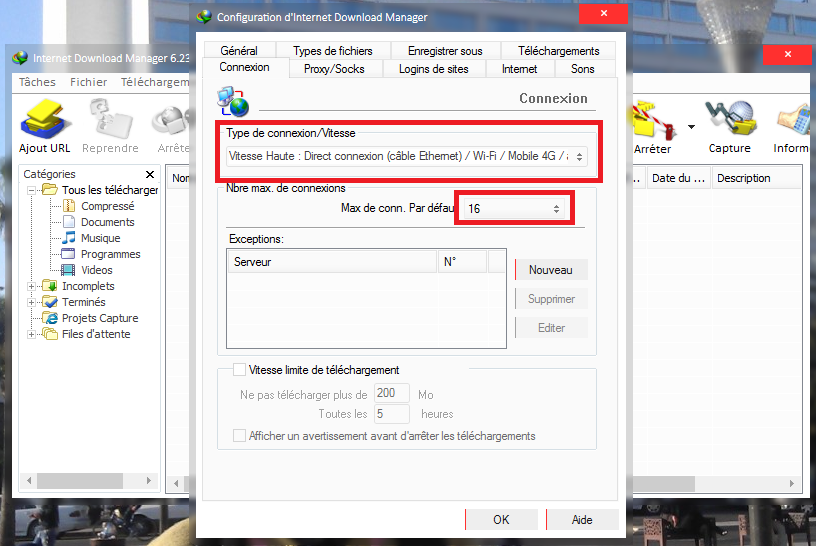Click the Incomplets folder icon

[50, 286]
